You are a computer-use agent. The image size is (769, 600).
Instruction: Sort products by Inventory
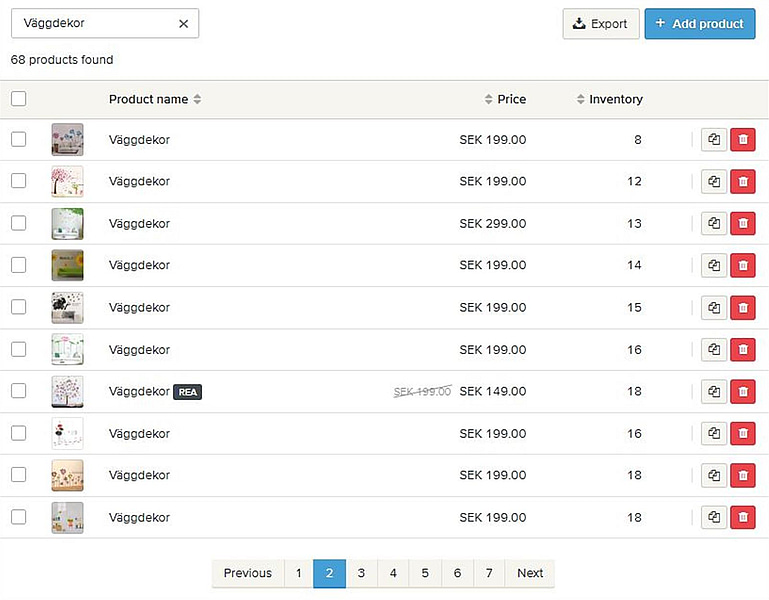(x=609, y=99)
